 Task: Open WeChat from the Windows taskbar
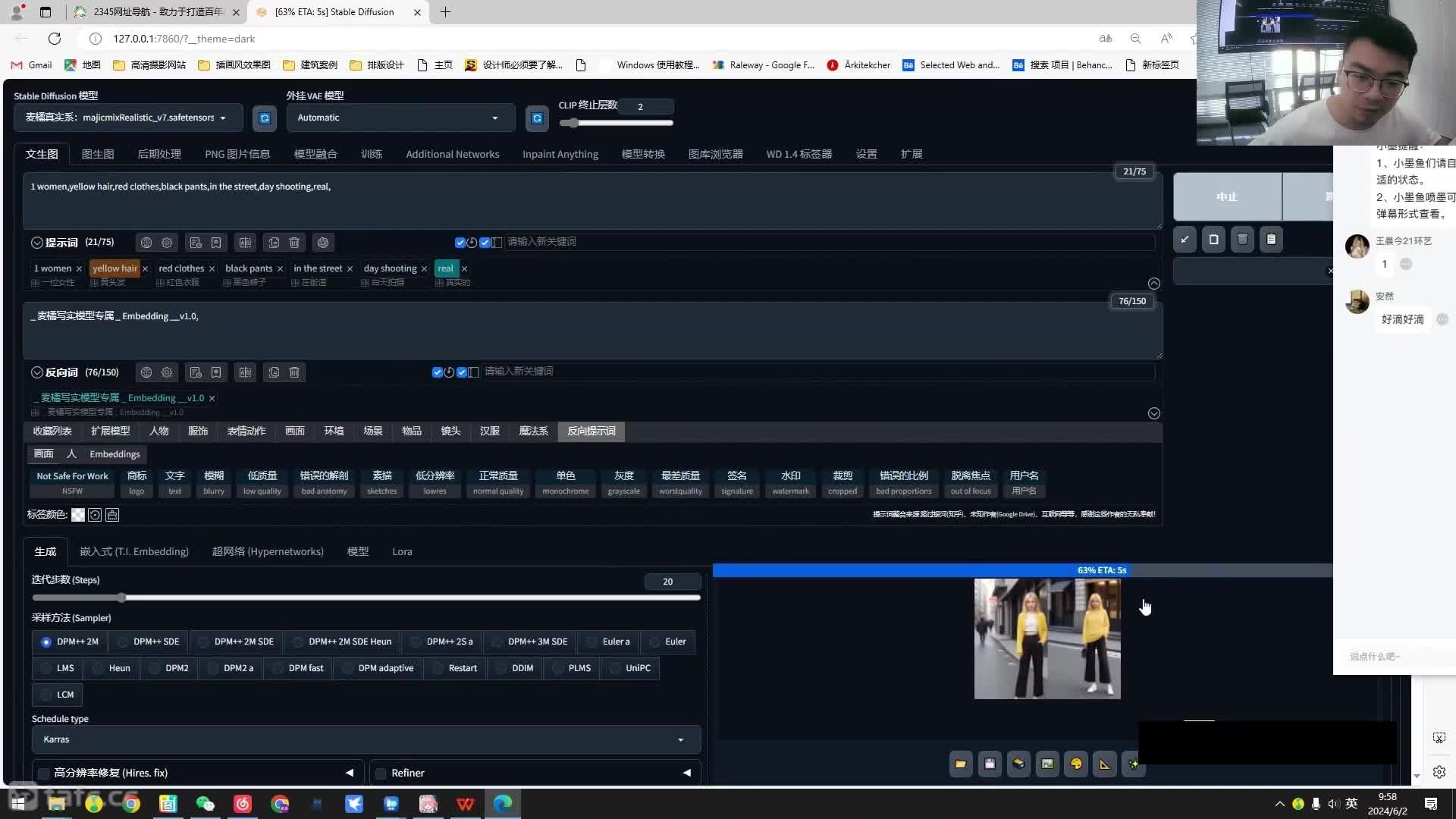pos(205,804)
